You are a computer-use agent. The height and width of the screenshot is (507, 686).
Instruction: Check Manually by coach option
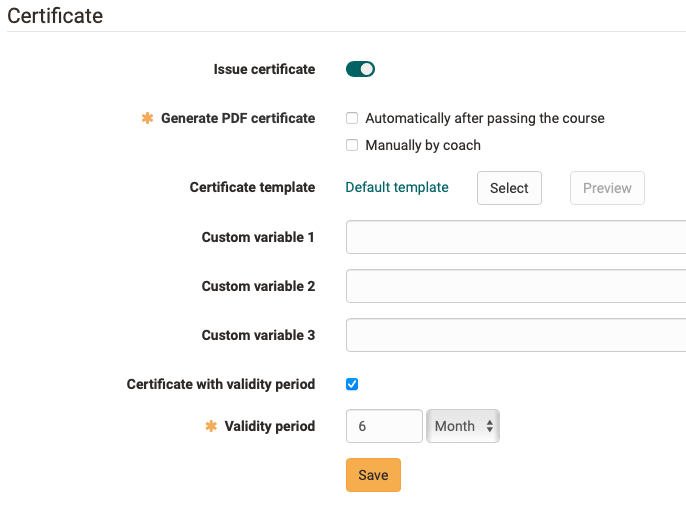point(352,145)
